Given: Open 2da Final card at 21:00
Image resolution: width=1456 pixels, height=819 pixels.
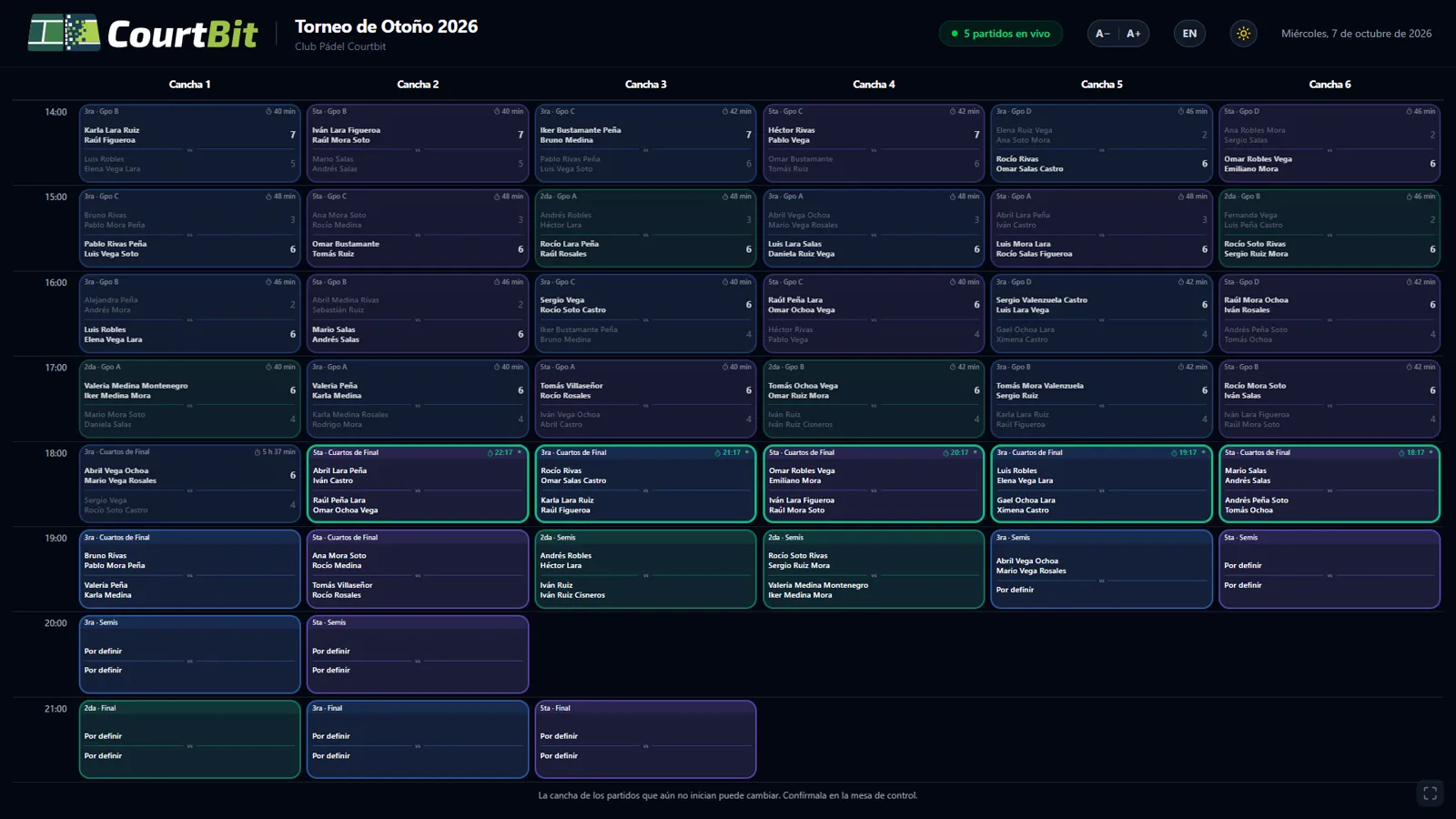Looking at the screenshot, I should (189, 739).
